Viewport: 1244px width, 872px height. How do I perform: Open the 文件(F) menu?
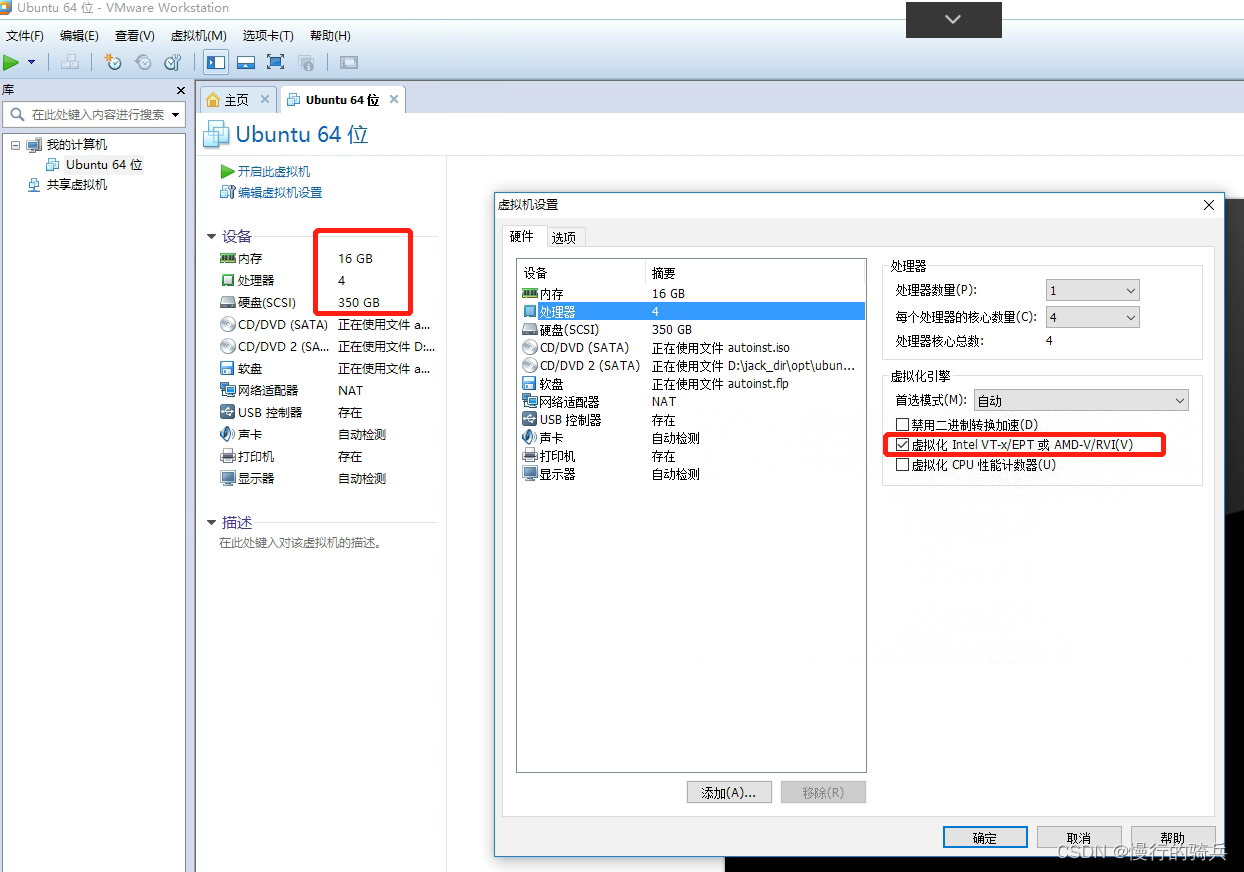[25, 36]
